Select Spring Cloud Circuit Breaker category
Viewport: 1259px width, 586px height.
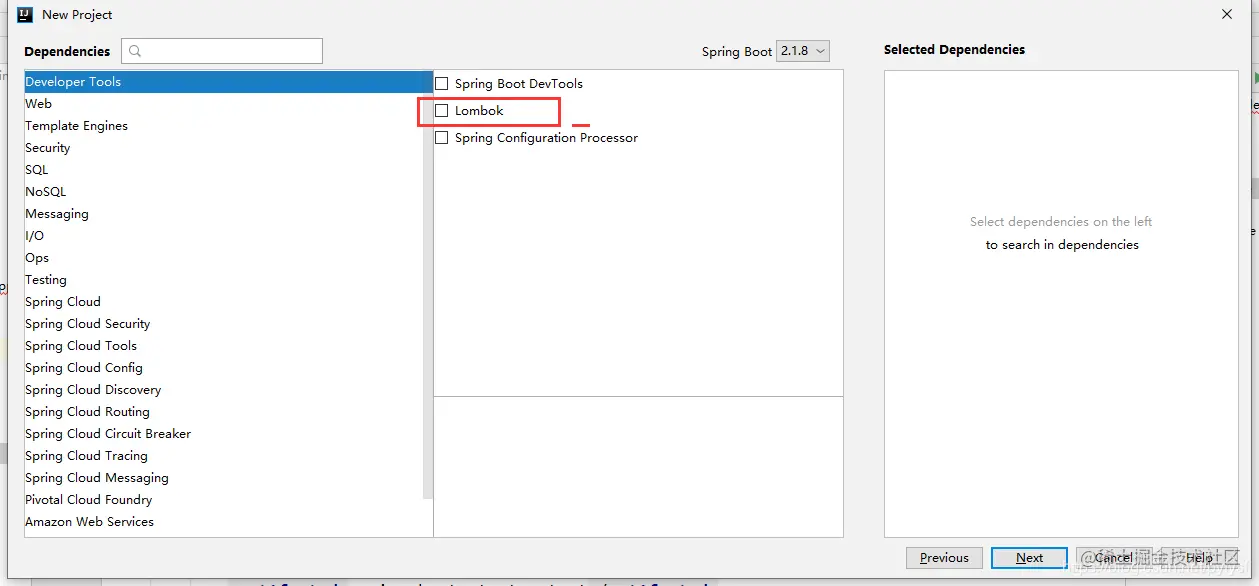click(x=228, y=434)
